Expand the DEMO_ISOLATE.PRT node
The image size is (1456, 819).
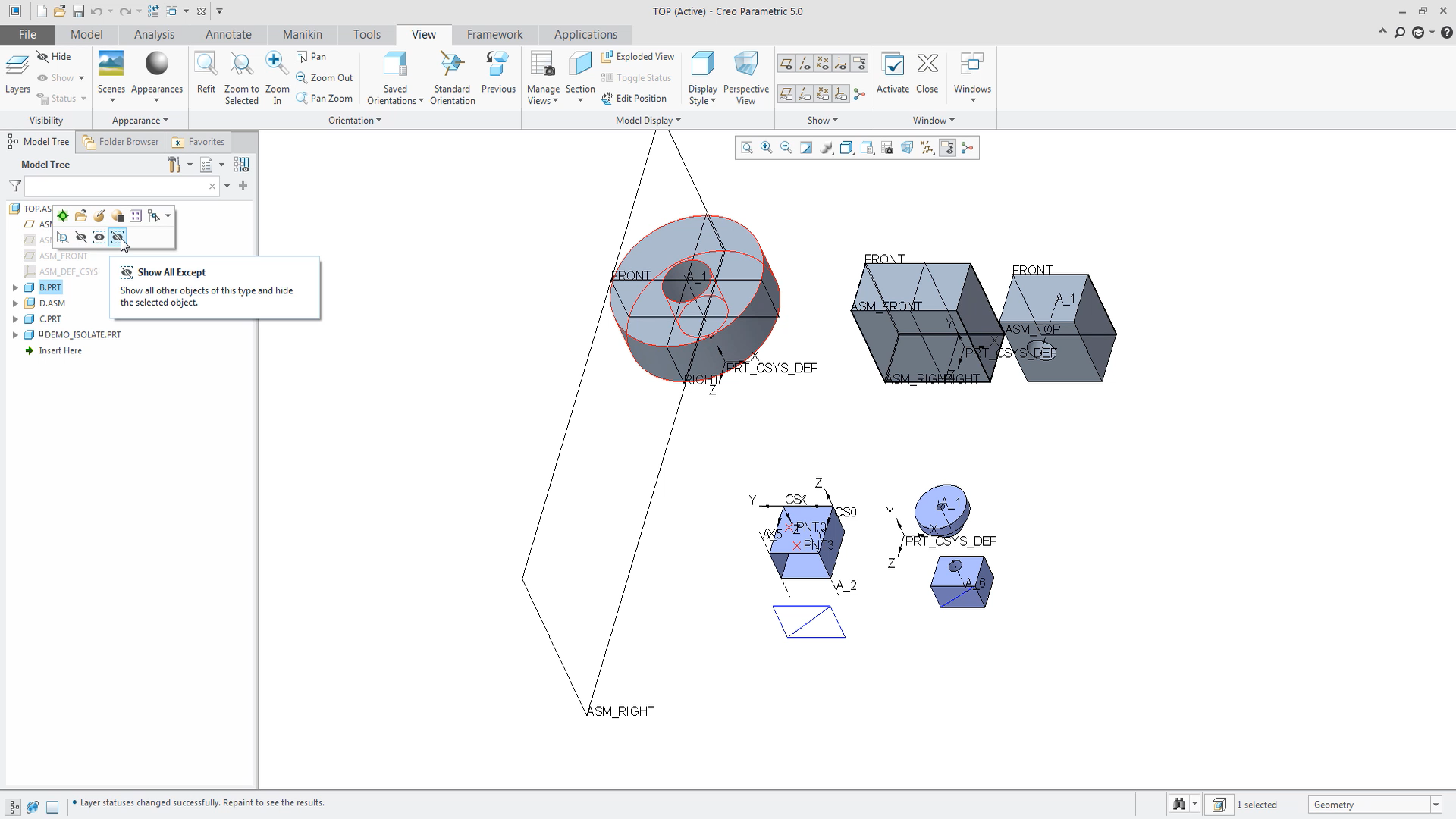(x=15, y=334)
